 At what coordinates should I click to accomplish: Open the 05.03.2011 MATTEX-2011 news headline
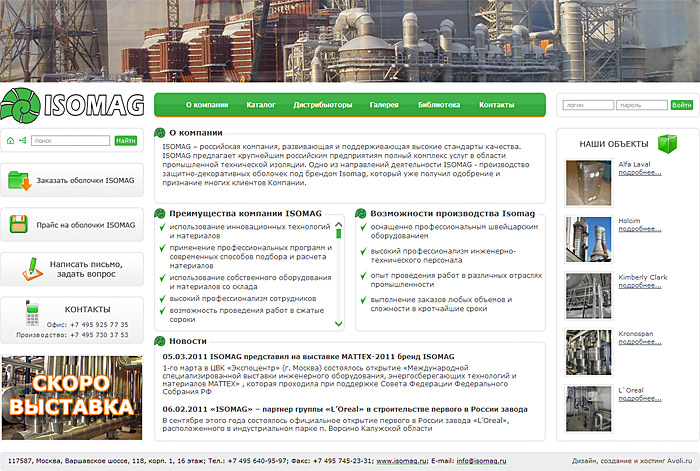click(x=308, y=357)
